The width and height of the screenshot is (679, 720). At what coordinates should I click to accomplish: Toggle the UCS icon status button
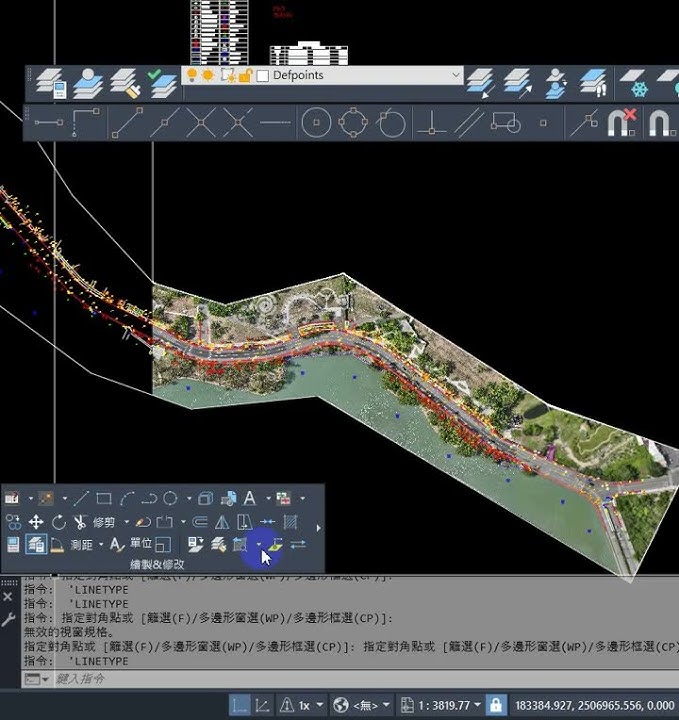click(239, 705)
